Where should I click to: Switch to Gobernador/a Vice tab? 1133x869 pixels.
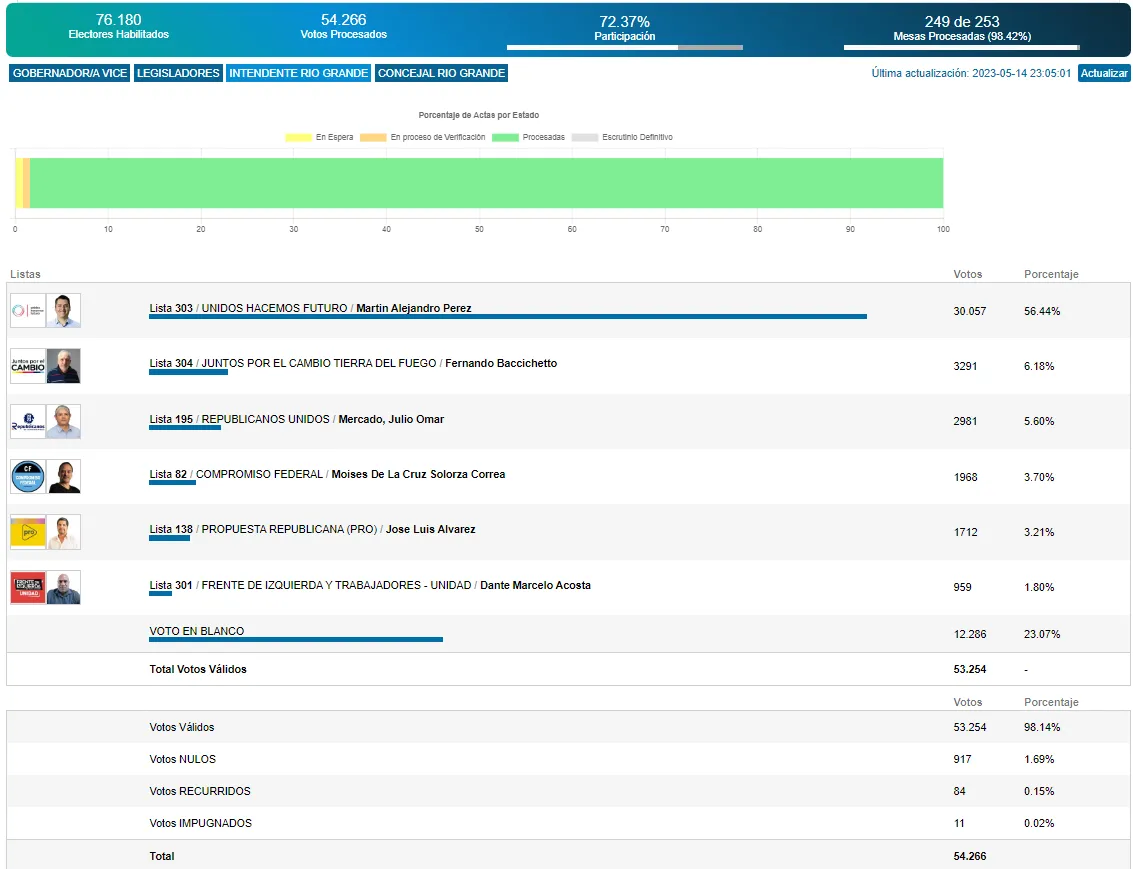(70, 73)
